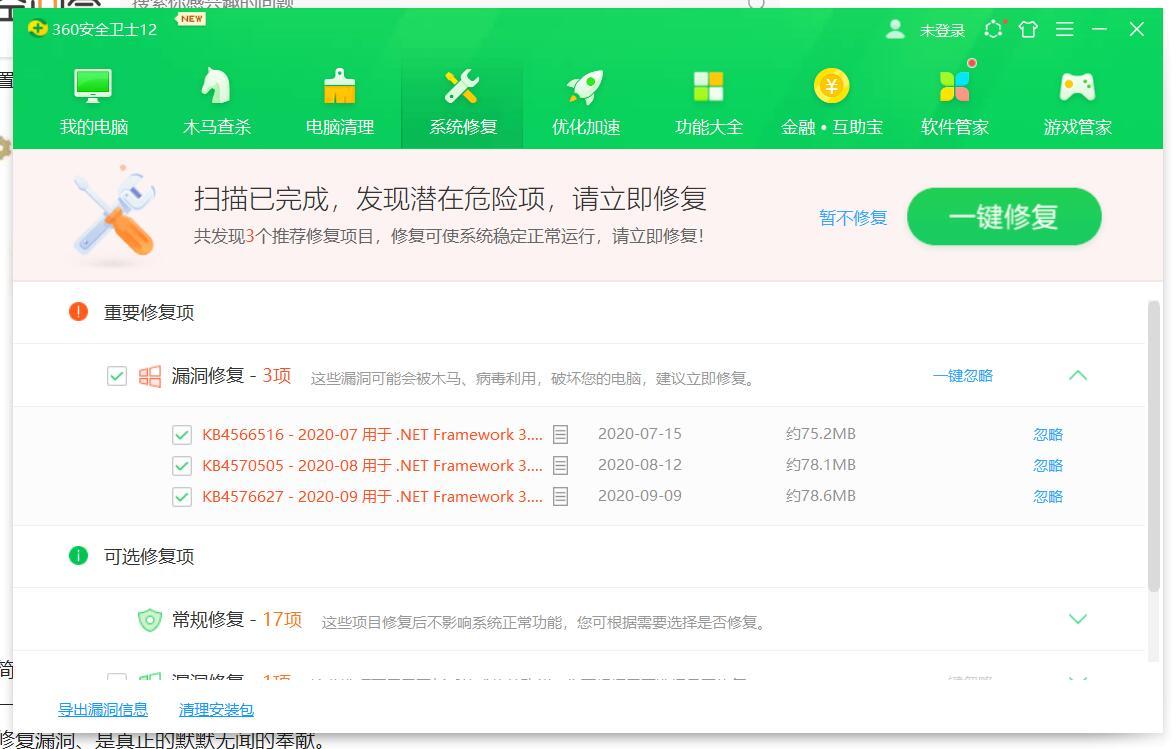Viewport: 1176px width, 749px height.
Task: Click 一键修复 button
Action: tap(1004, 217)
